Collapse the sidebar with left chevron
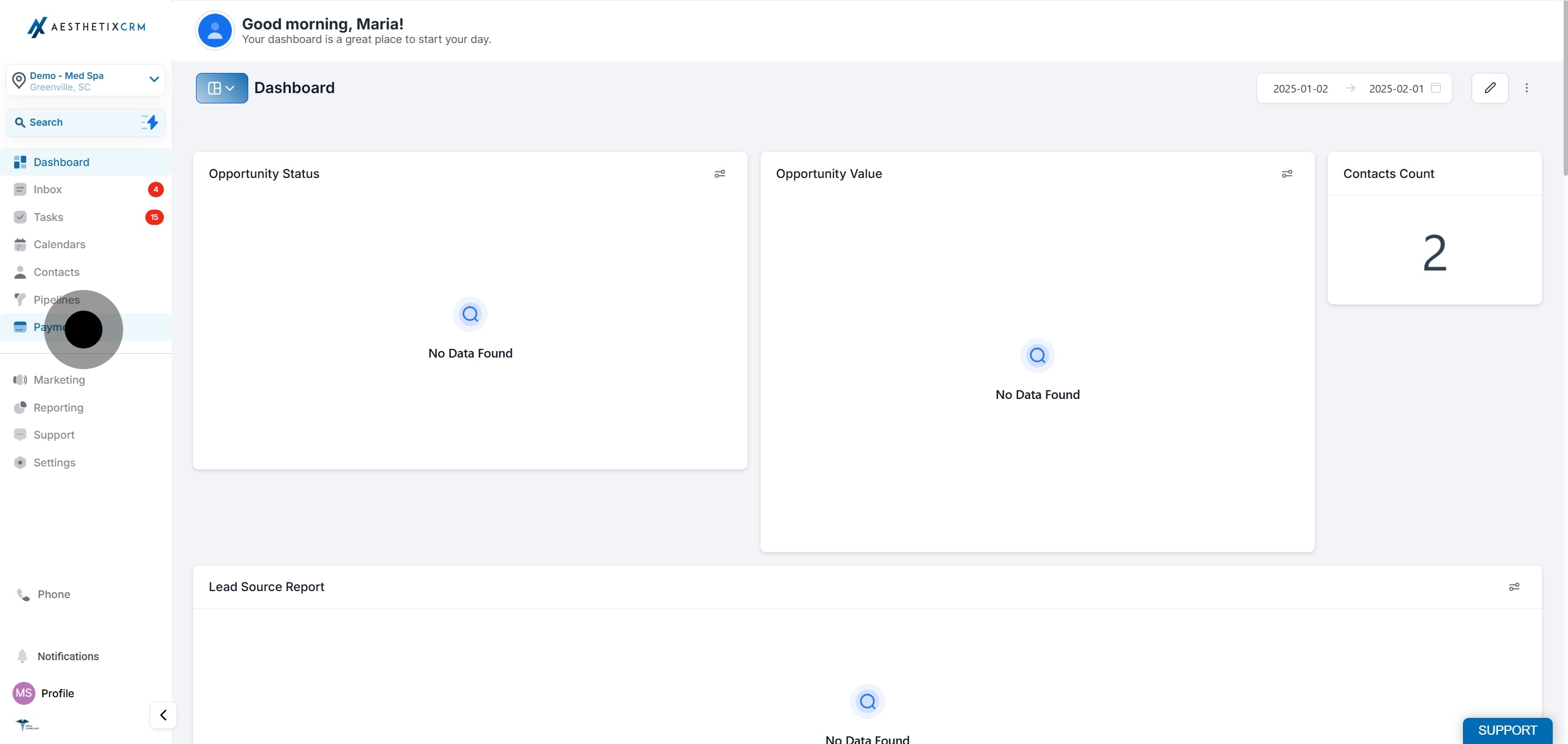The height and width of the screenshot is (744, 1568). point(163,715)
